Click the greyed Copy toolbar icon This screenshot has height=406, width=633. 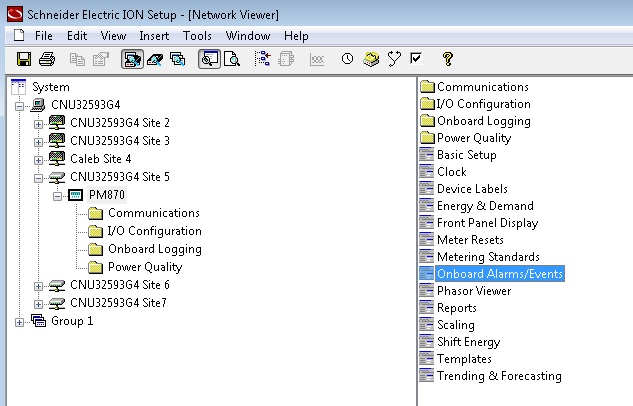pos(77,59)
